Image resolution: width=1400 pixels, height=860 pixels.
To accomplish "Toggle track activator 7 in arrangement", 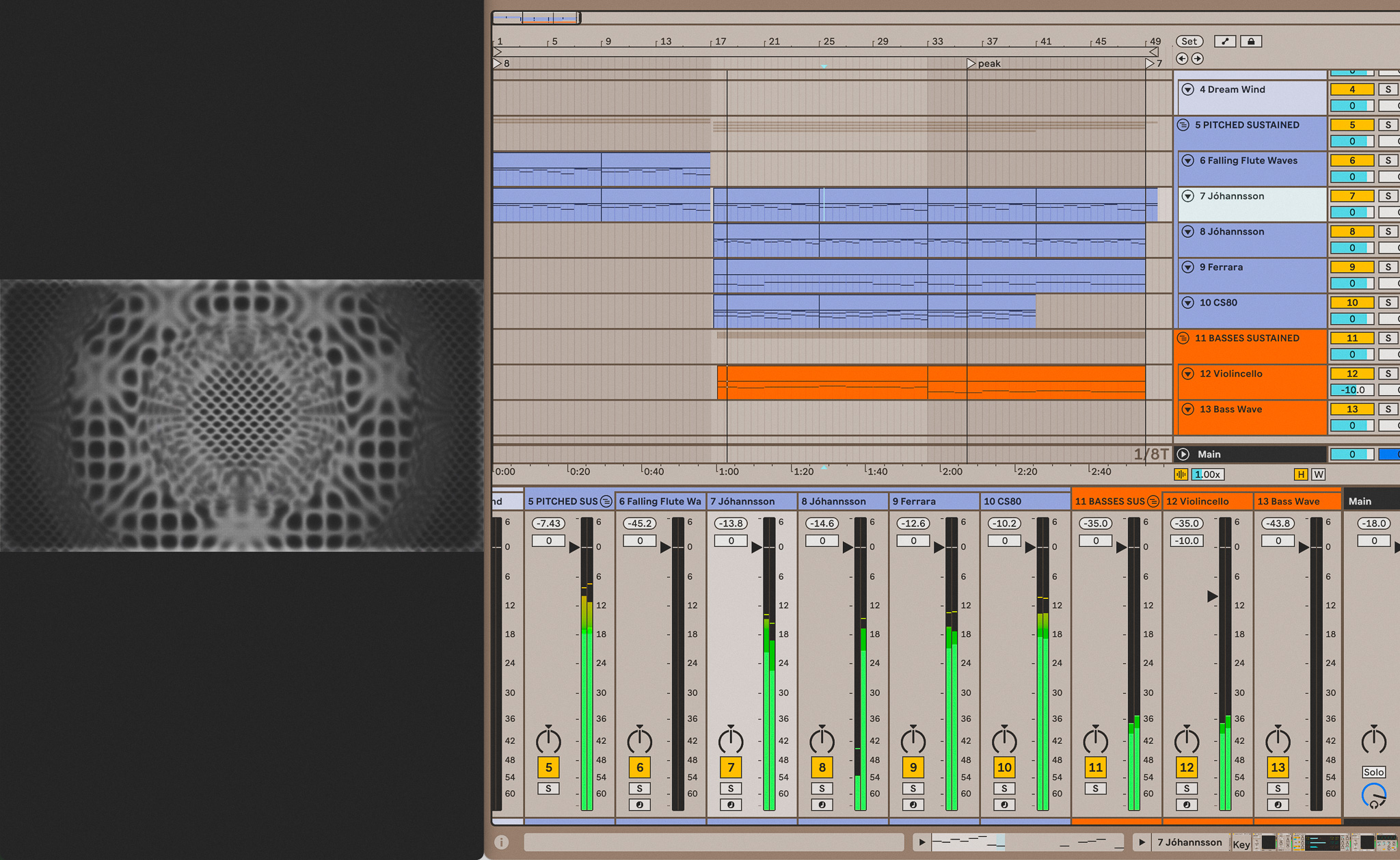I will [1352, 196].
